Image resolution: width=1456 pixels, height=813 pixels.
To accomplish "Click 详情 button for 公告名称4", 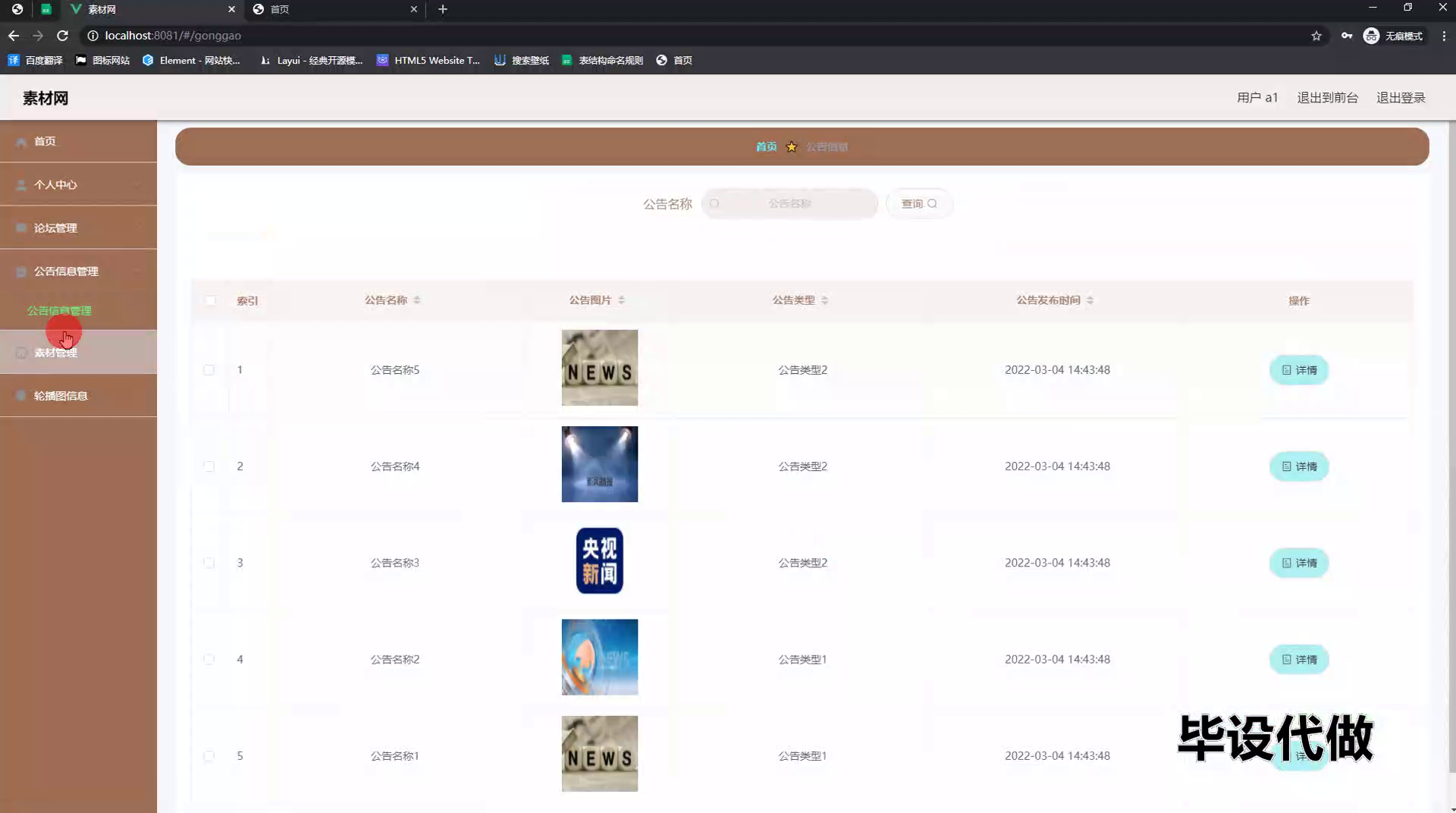I will tap(1299, 466).
